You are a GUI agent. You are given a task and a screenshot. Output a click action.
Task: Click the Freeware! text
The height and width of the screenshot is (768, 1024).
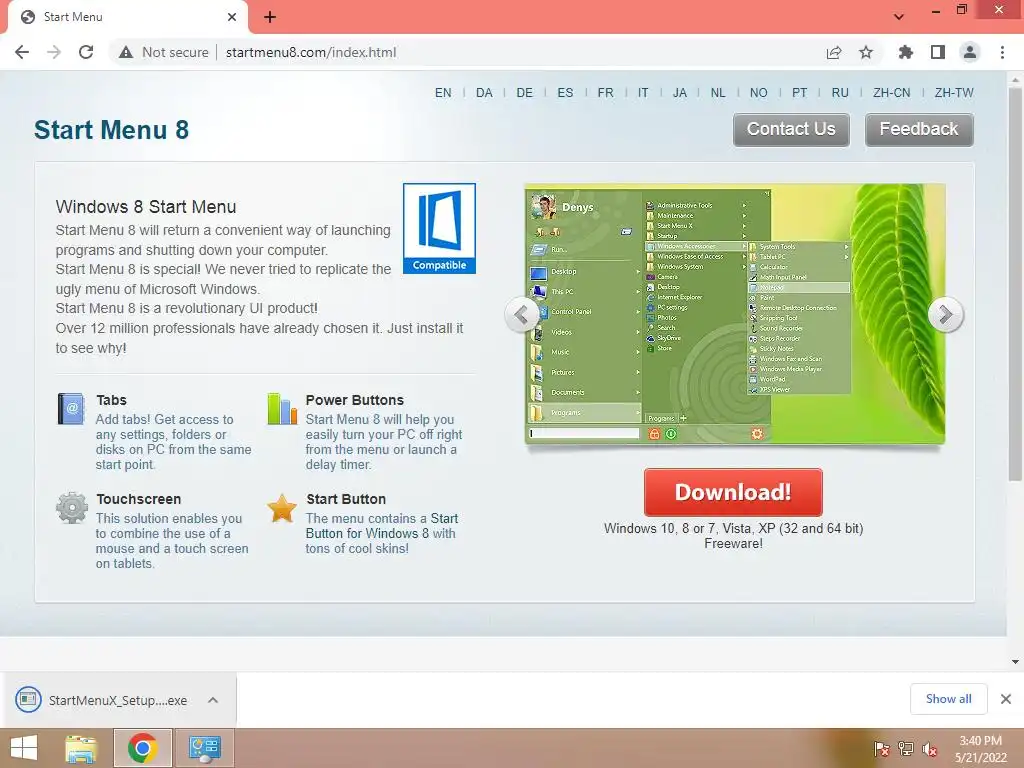733,543
